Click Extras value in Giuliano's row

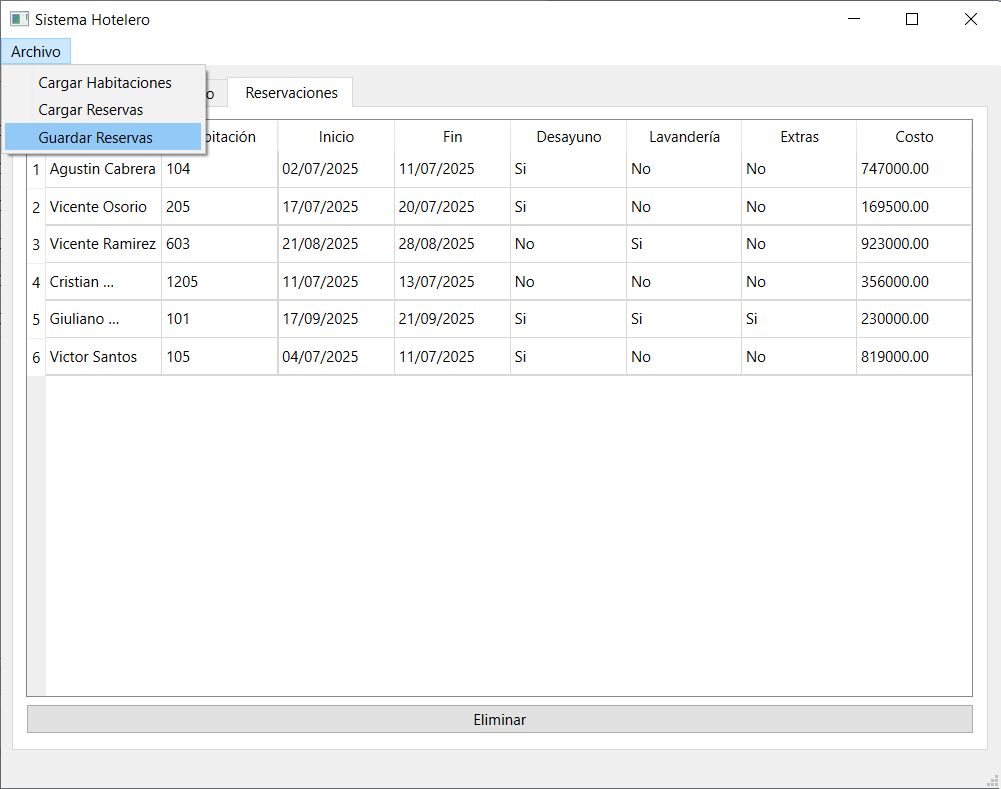click(x=799, y=319)
